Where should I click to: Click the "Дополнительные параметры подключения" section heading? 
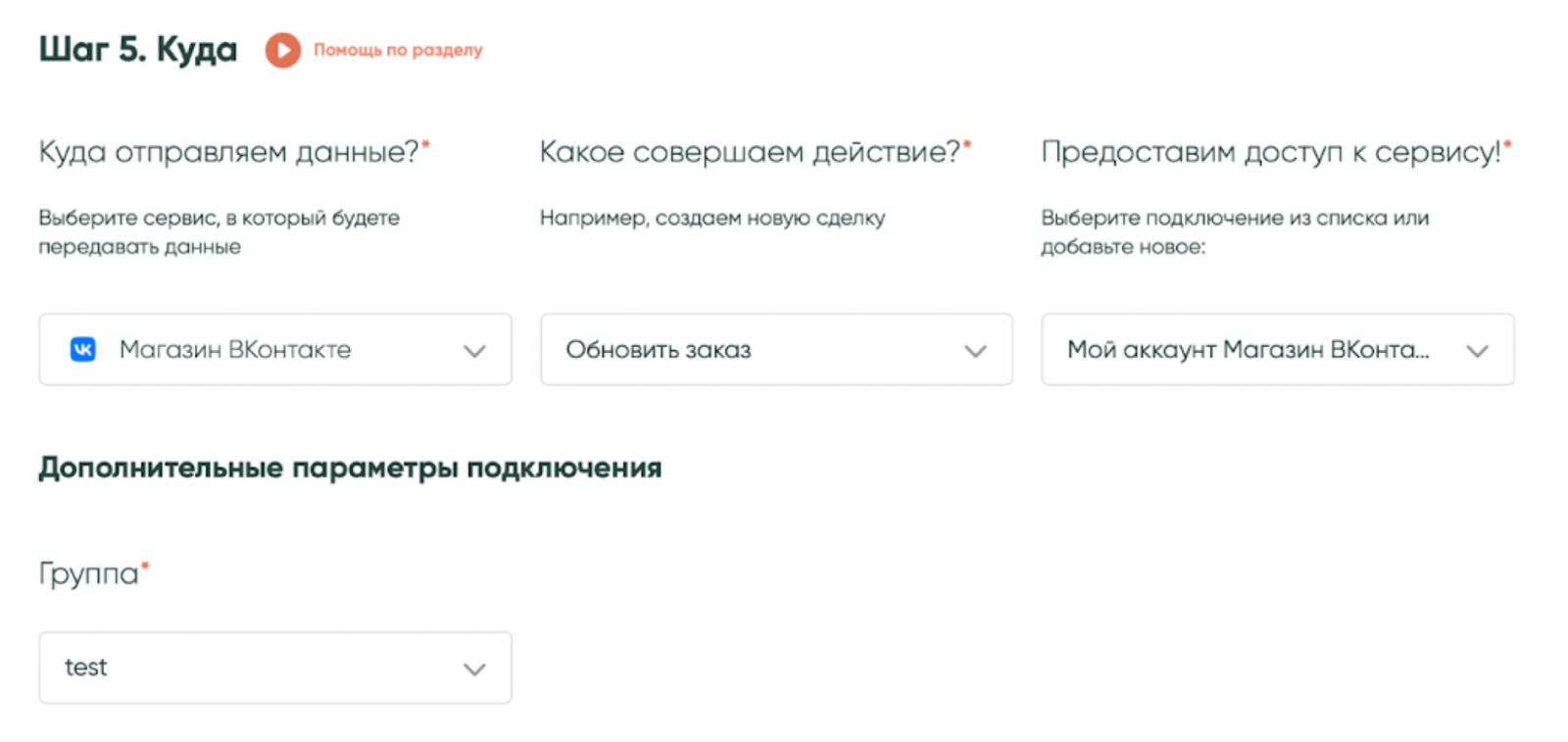(x=350, y=468)
